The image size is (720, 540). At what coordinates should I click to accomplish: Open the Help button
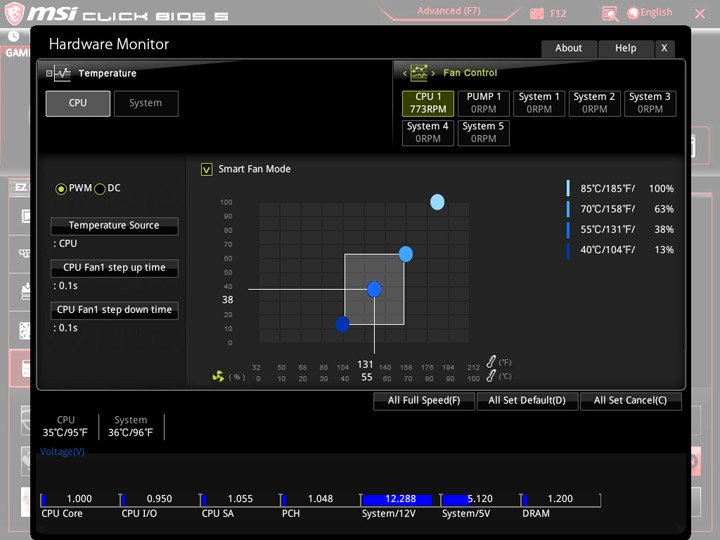coord(626,48)
